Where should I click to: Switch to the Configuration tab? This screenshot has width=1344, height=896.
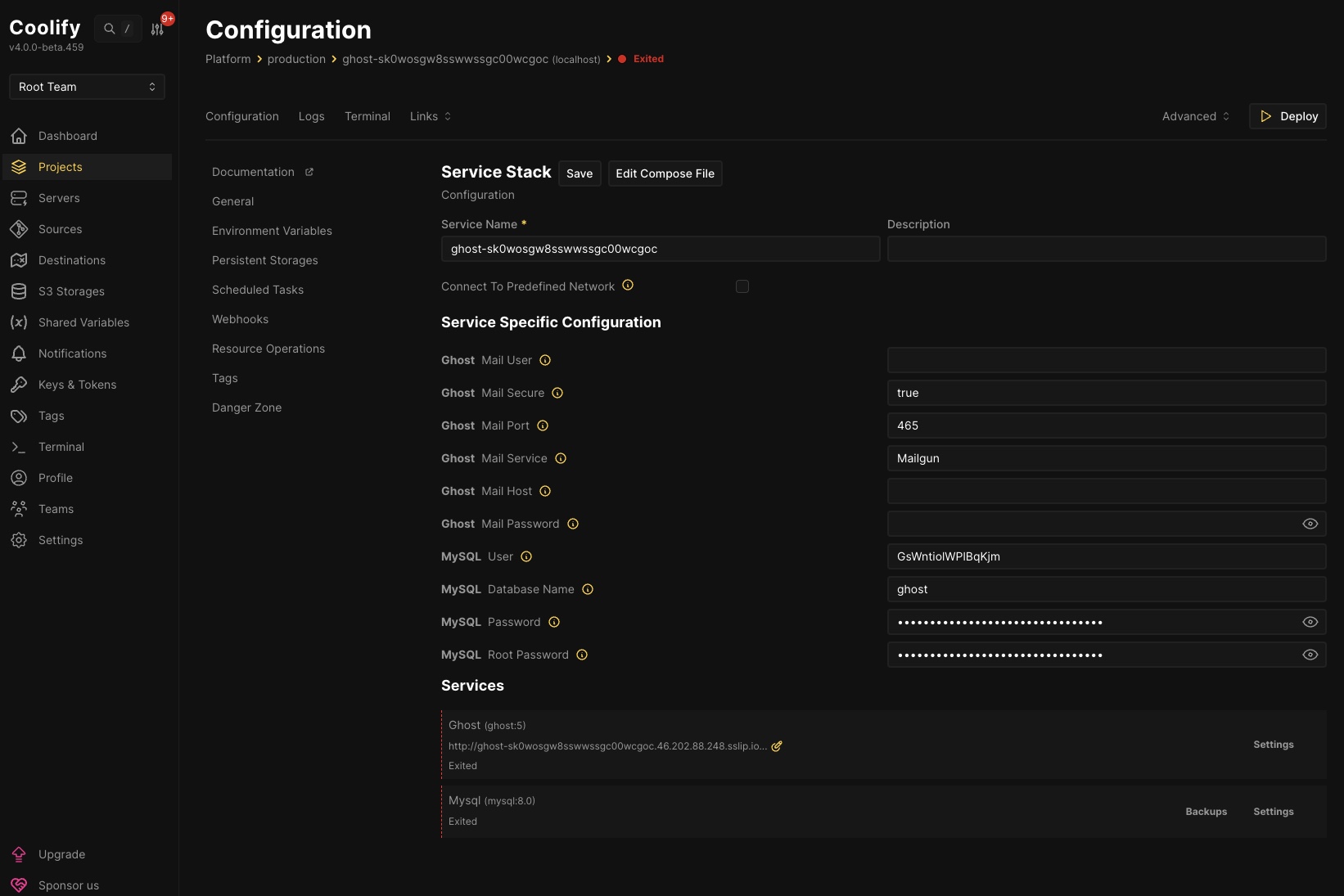[x=242, y=116]
